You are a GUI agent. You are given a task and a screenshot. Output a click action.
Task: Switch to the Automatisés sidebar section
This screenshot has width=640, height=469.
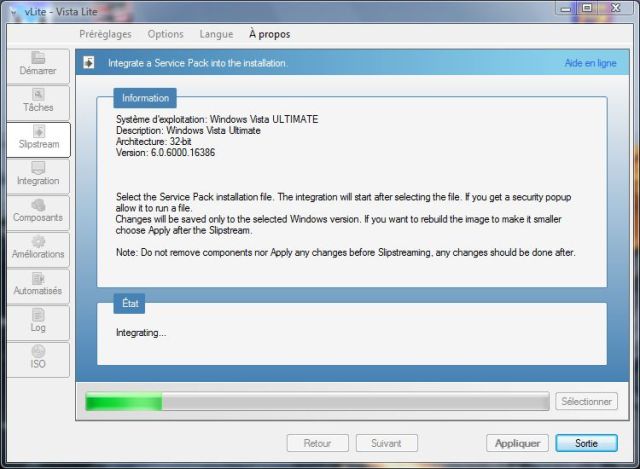point(38,287)
